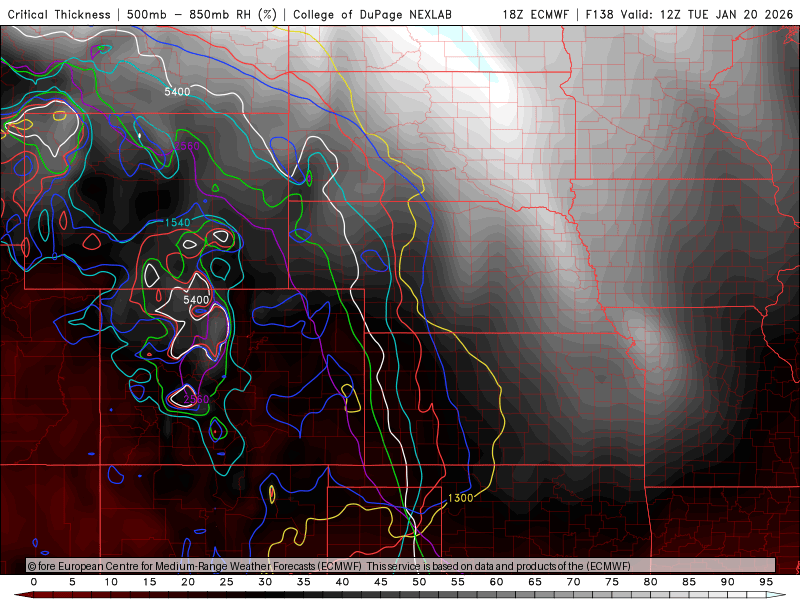
Task: Click the 90 tick on RH scale
Action: point(728,582)
